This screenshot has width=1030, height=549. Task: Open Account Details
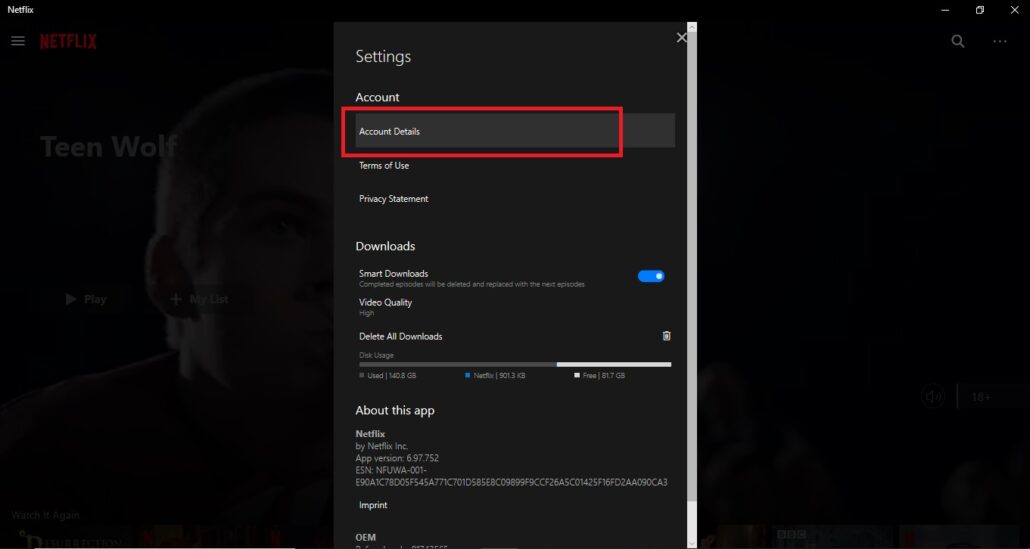click(515, 131)
